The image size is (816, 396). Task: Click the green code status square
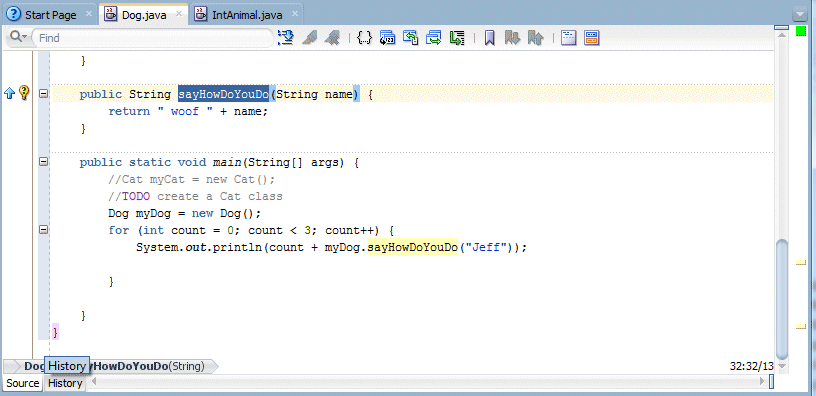coord(800,31)
